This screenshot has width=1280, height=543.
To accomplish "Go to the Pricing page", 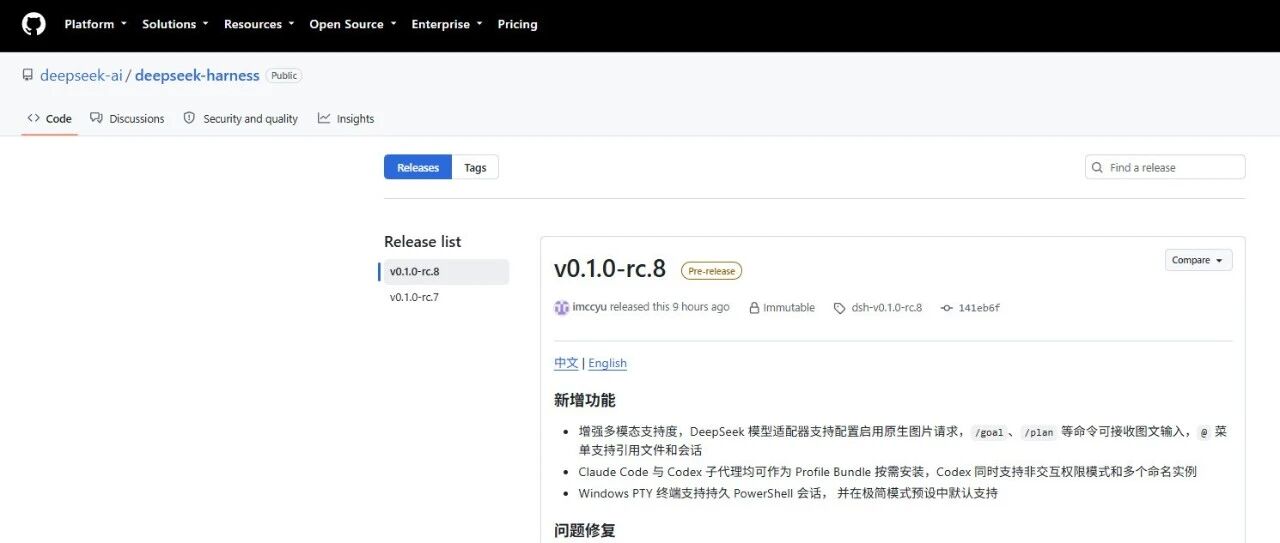I will coord(517,24).
